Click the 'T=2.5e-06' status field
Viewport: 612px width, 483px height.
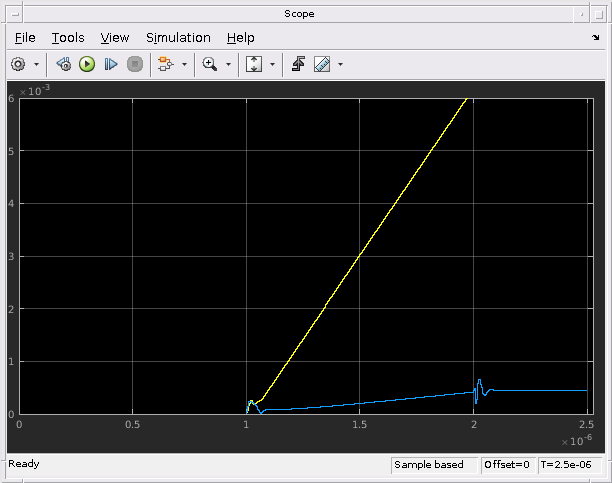point(569,465)
